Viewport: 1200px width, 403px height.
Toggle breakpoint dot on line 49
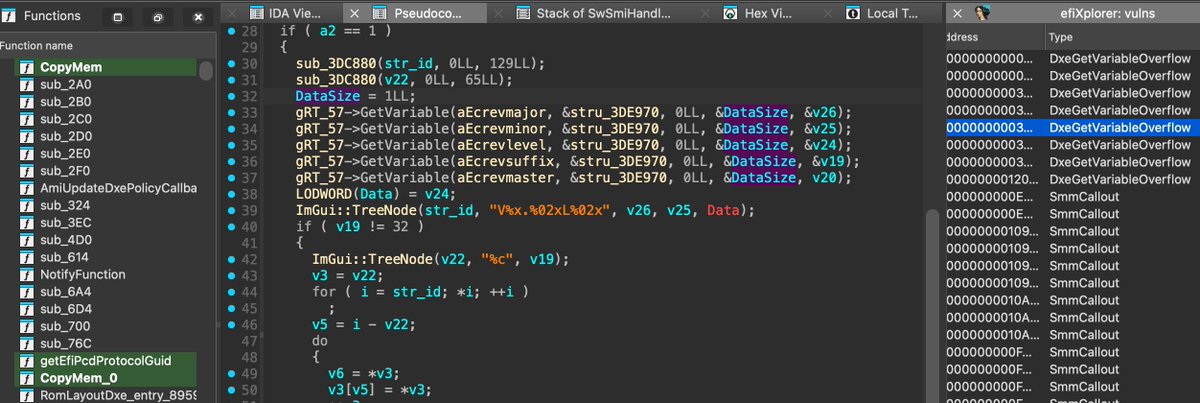pyautogui.click(x=231, y=373)
